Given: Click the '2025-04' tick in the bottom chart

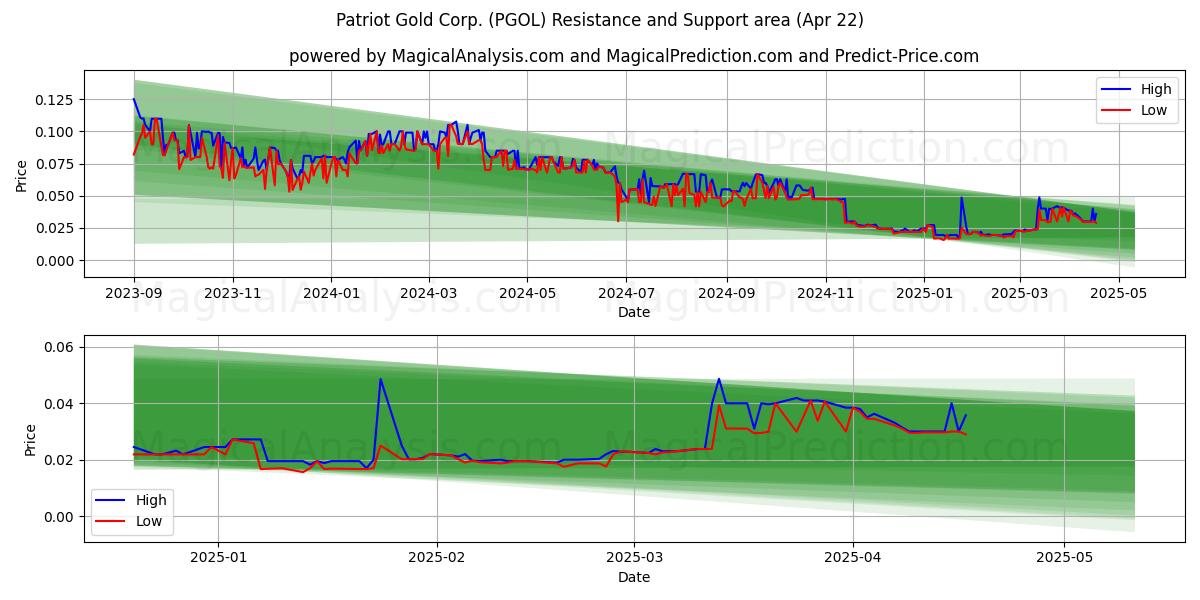Looking at the screenshot, I should click(854, 557).
